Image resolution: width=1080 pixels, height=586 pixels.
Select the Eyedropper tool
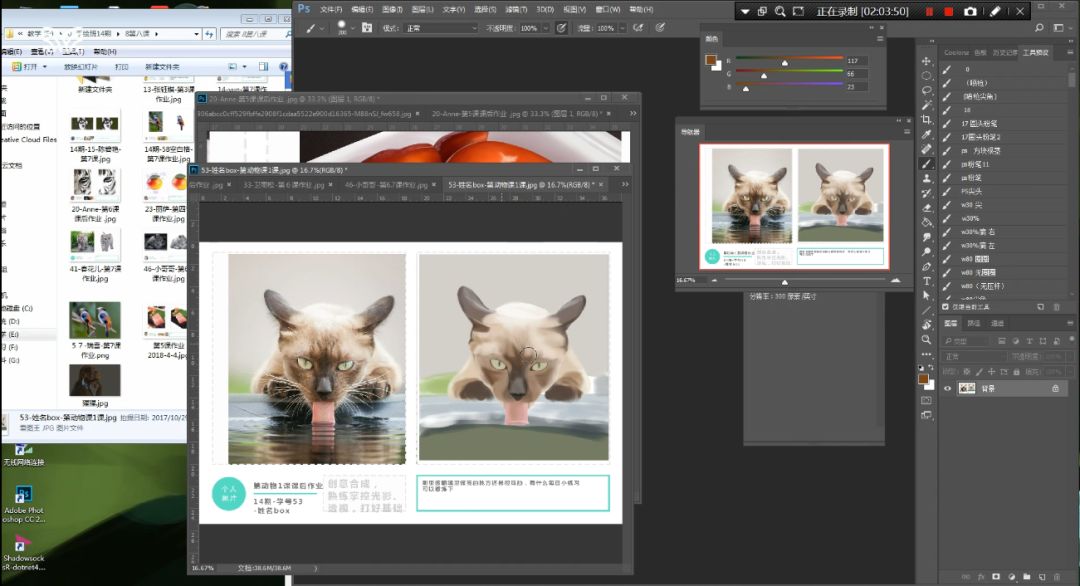(927, 134)
